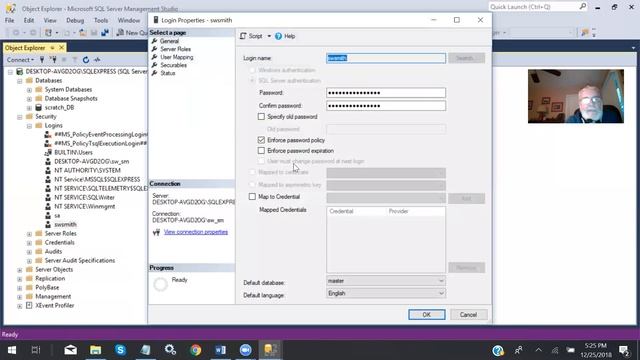This screenshot has height=360, width=640.
Task: Click the New Query toolbar button
Action: 132,33
